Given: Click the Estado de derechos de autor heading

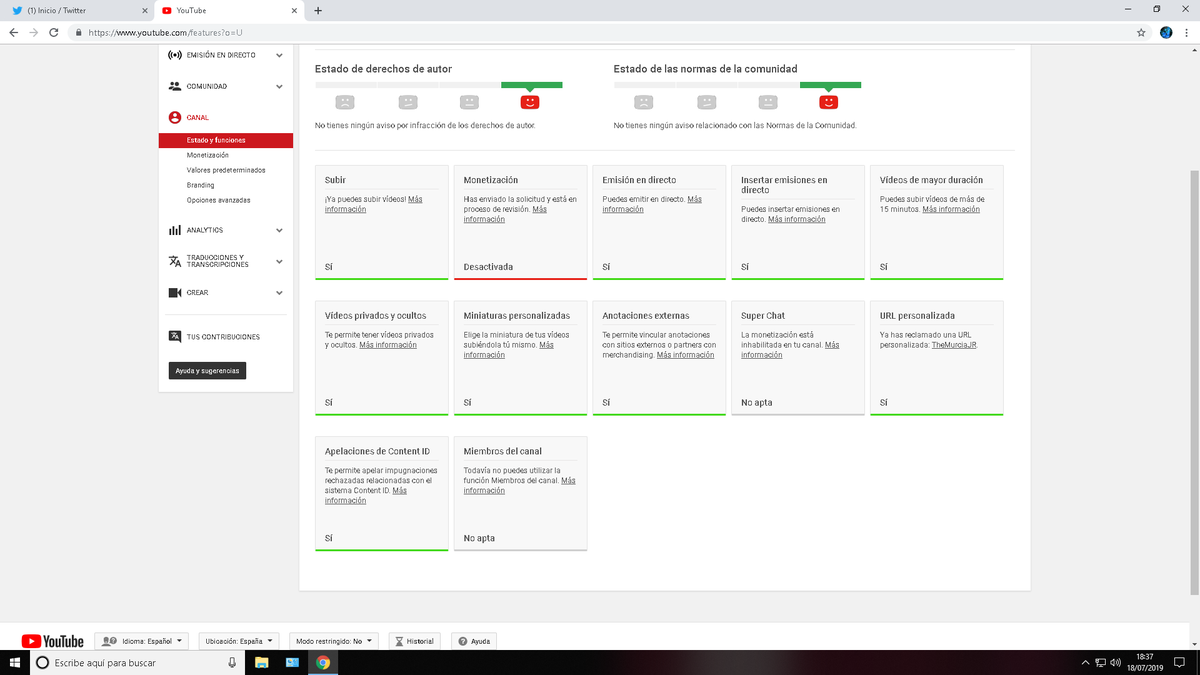Looking at the screenshot, I should click(383, 69).
